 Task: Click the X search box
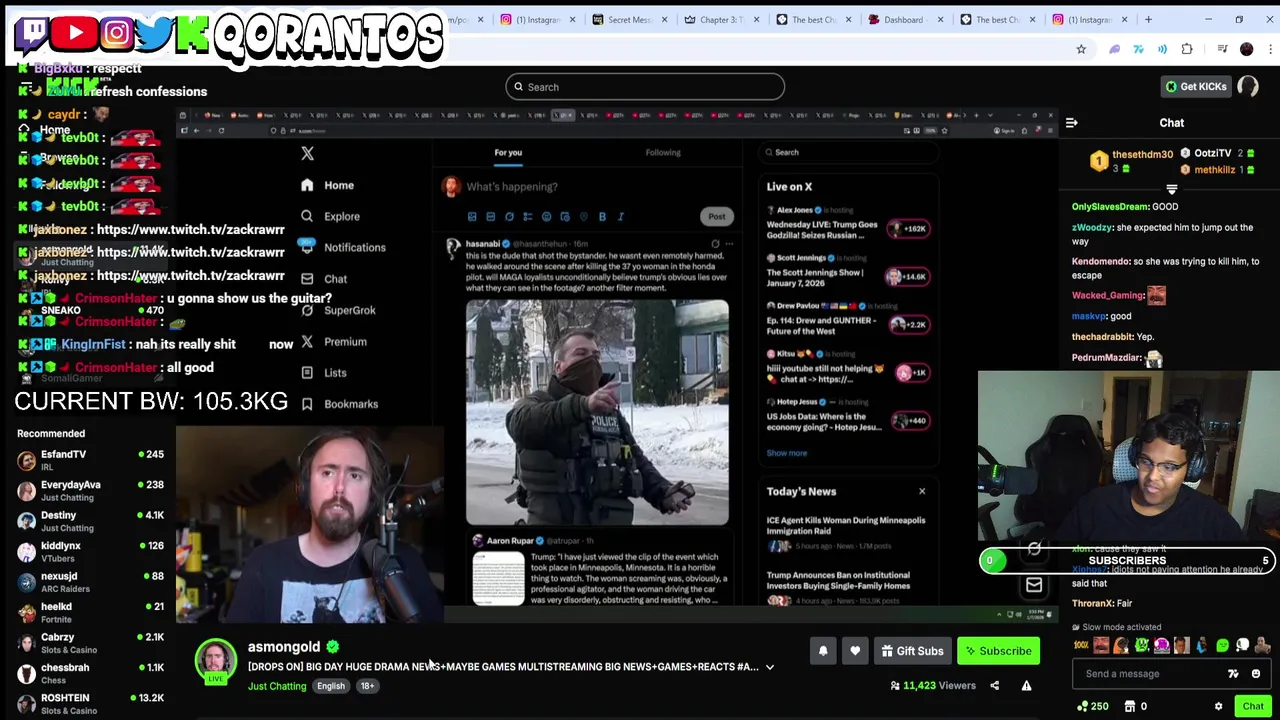848,152
